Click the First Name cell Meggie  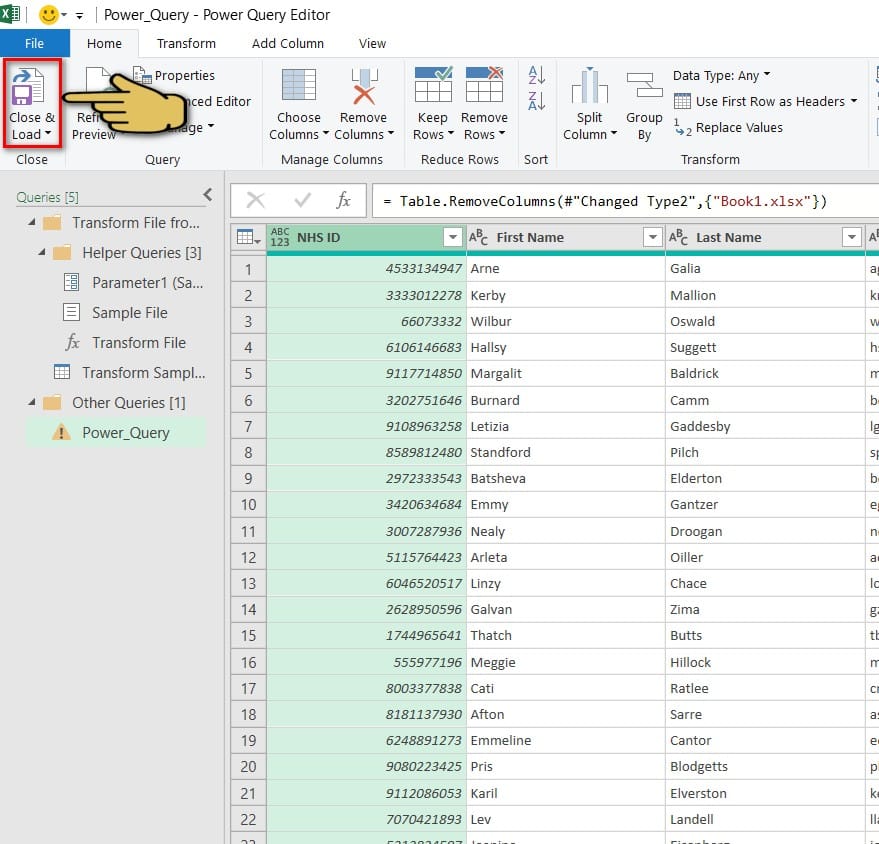point(566,662)
